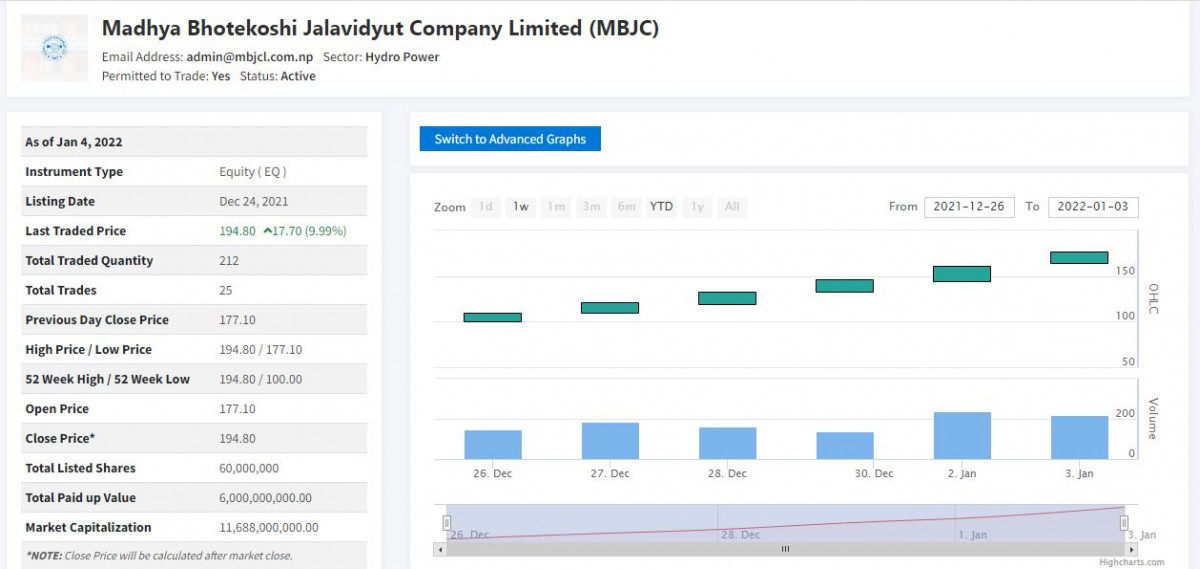Click the 26. Dec volume bar
This screenshot has width=1200, height=569.
click(x=493, y=445)
